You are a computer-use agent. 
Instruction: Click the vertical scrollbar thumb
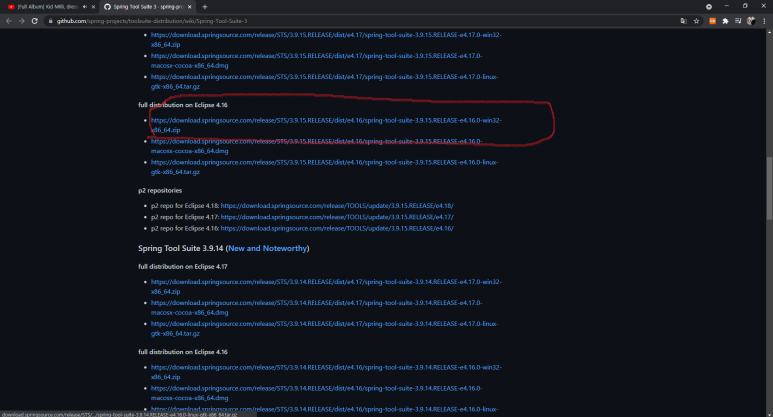[x=769, y=188]
